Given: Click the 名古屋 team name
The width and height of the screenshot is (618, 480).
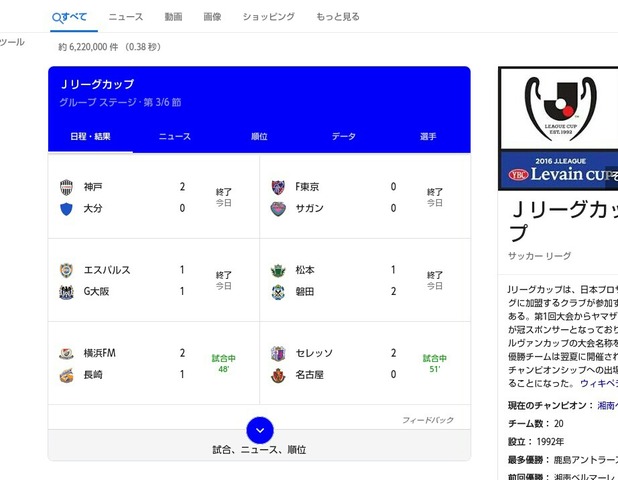Looking at the screenshot, I should [x=309, y=375].
